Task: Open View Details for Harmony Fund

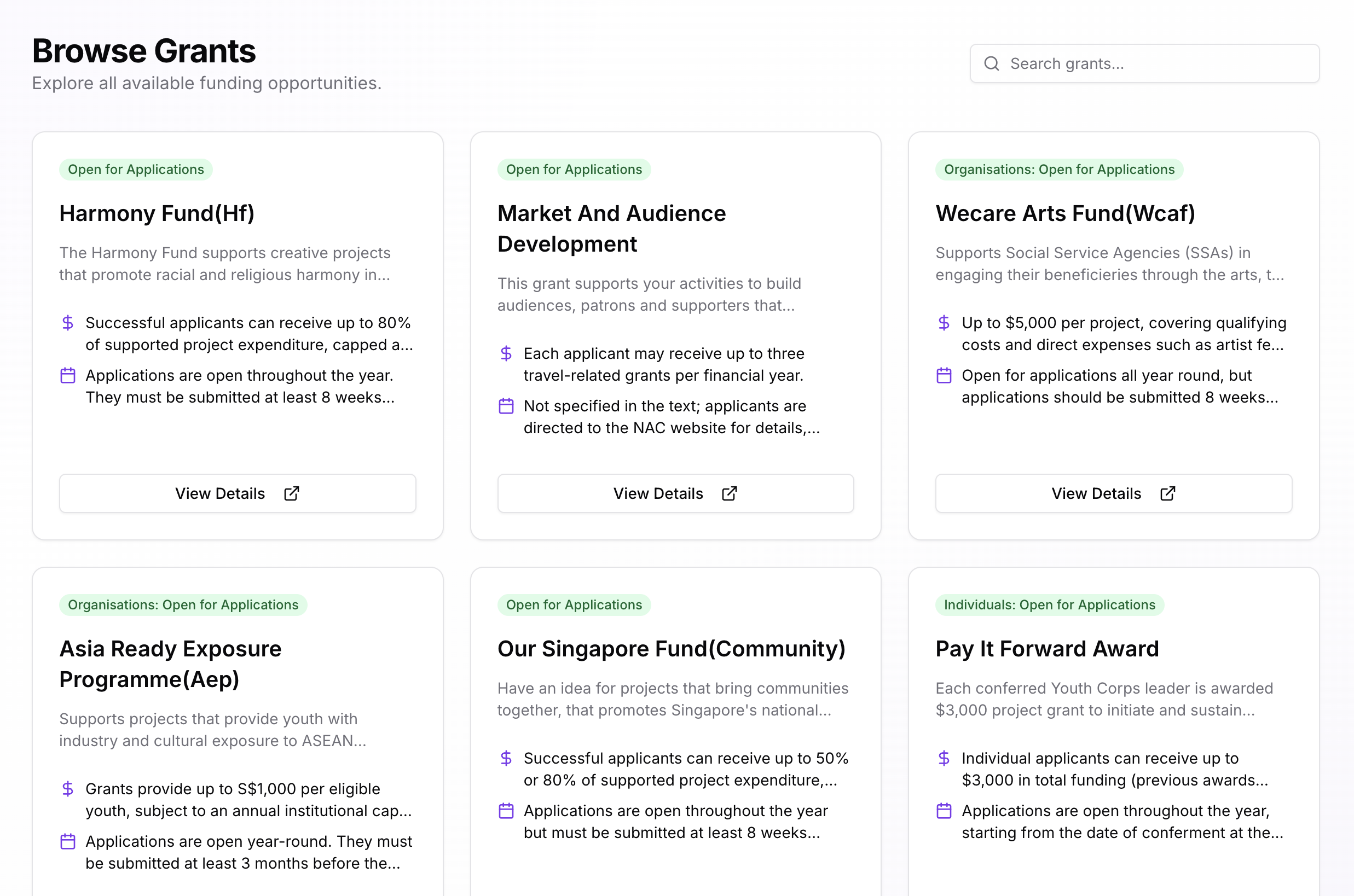Action: (x=237, y=493)
